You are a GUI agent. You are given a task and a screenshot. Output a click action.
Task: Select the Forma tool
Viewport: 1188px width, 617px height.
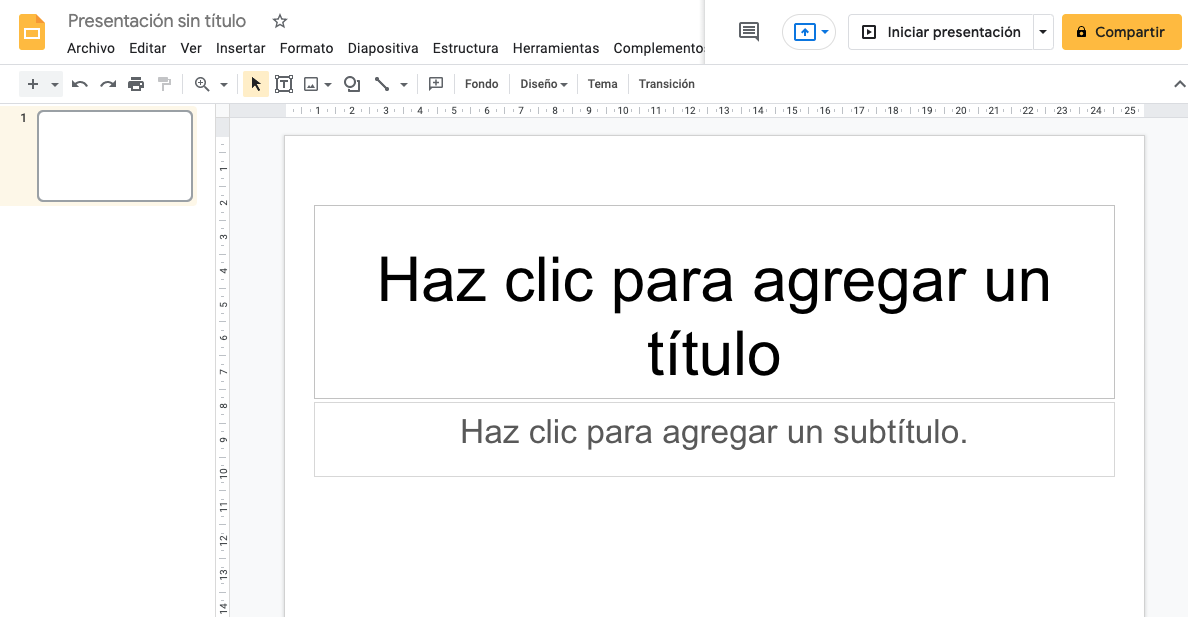click(352, 84)
